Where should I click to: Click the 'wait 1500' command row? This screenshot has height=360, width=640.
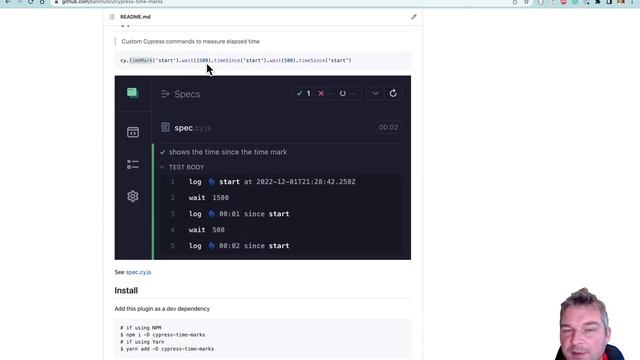pyautogui.click(x=280, y=198)
